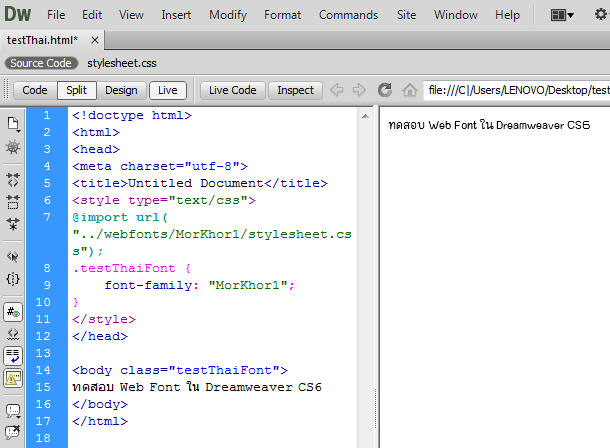
Task: Open File Management icon in coding toolbar
Action: tap(13, 124)
